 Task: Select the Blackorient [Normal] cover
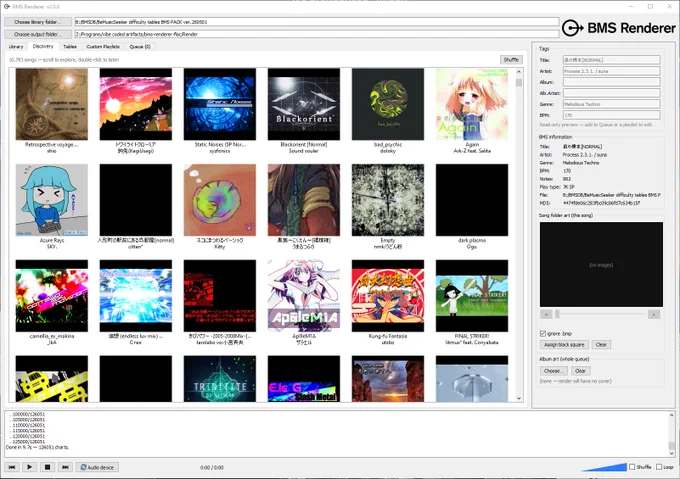304,104
